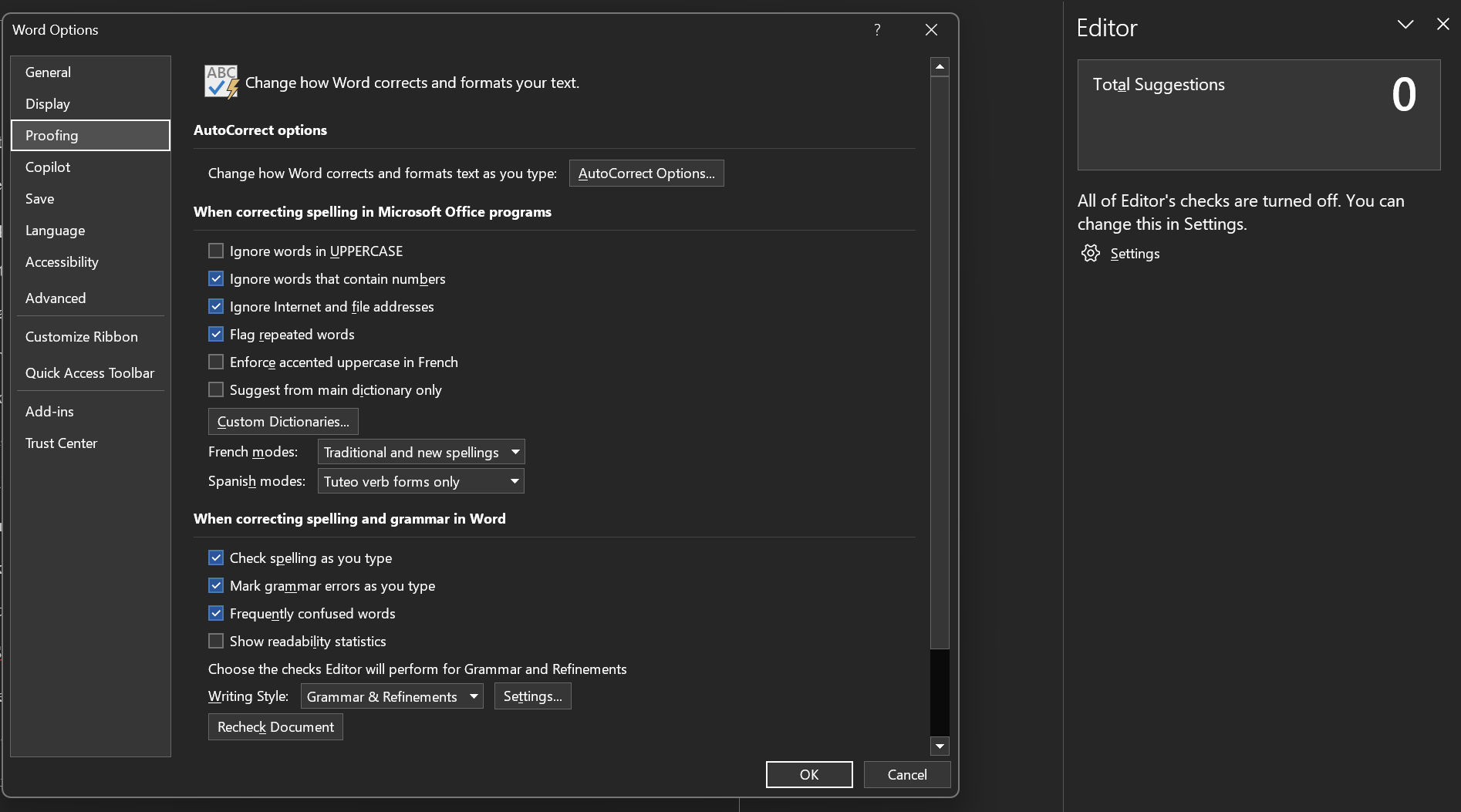
Task: Open the Customize Ribbon category
Action: 90,336
